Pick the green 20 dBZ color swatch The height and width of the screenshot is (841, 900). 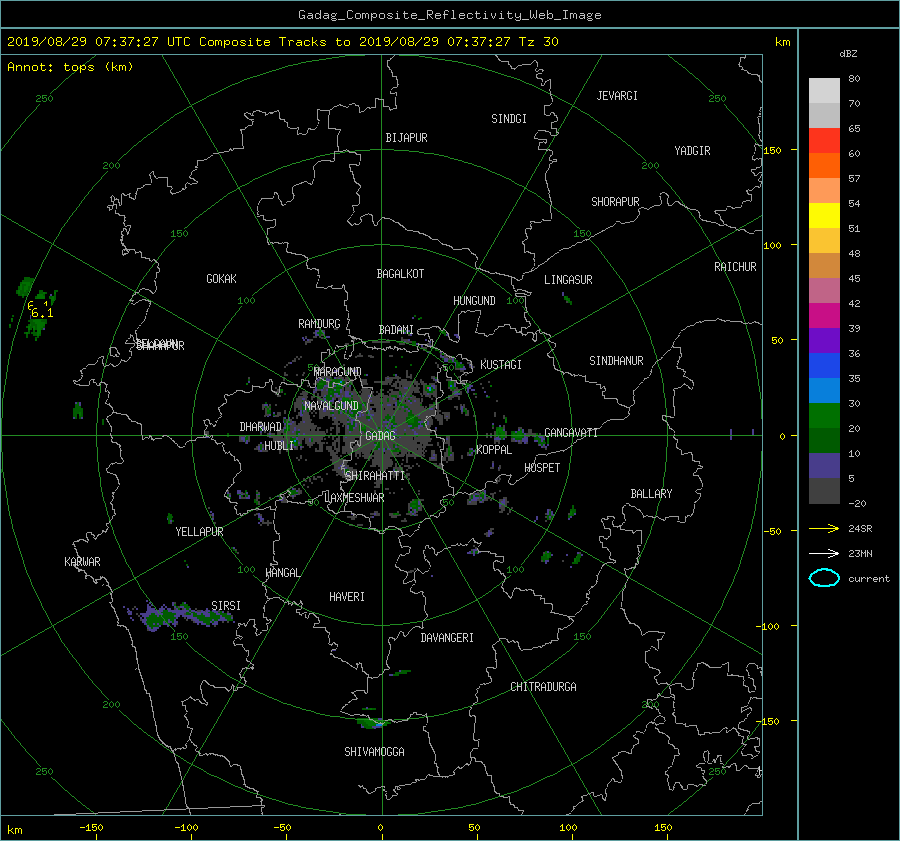coord(824,415)
